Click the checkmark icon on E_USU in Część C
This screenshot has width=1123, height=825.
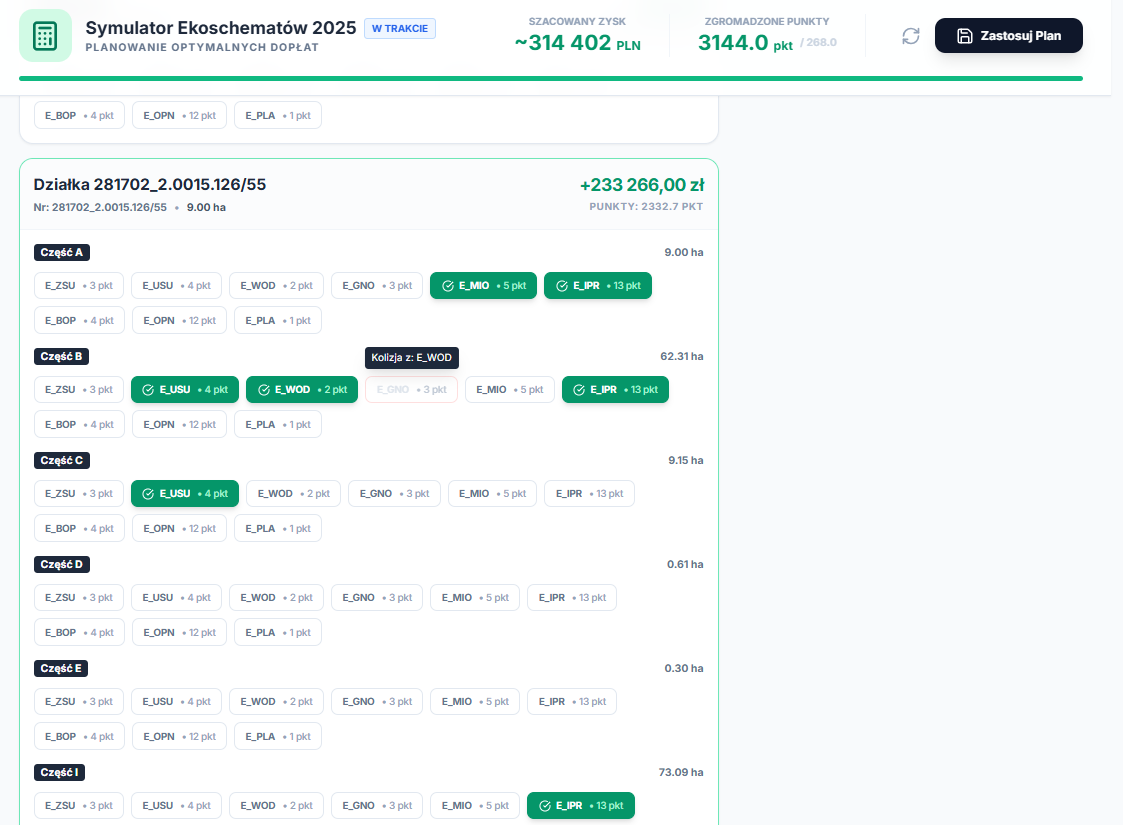coord(149,494)
